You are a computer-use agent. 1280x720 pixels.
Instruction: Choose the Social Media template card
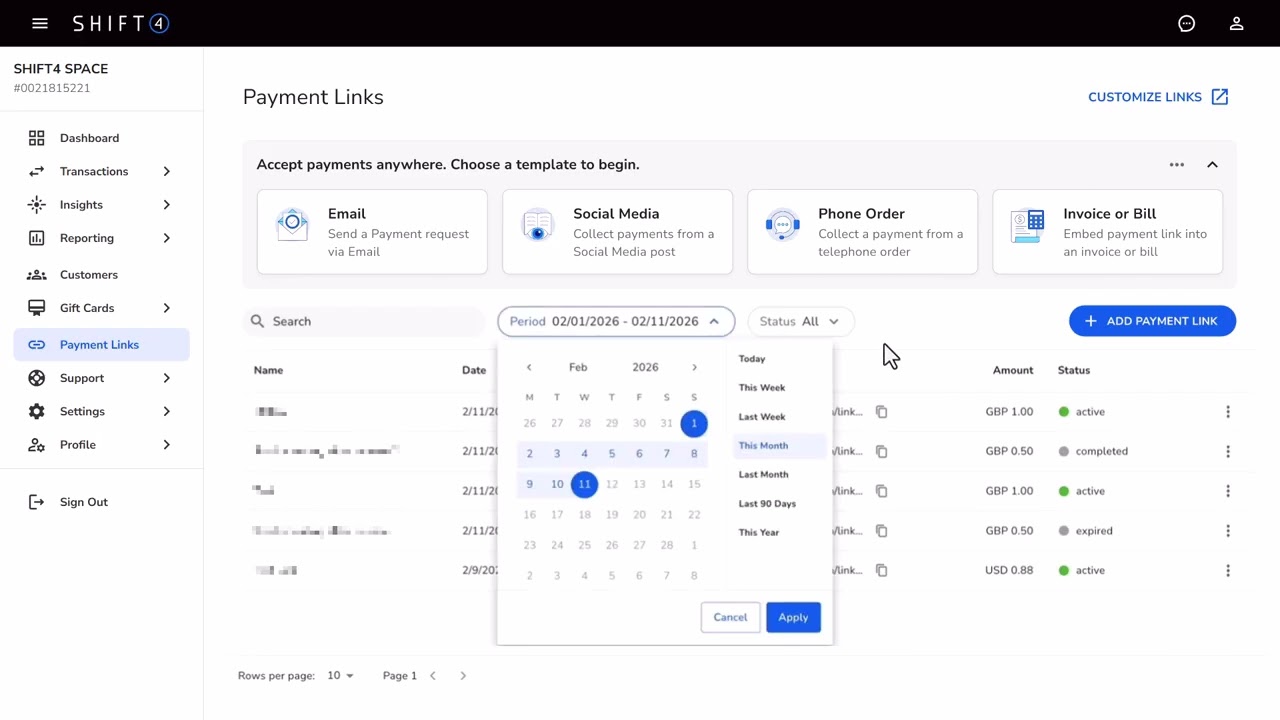click(x=617, y=232)
